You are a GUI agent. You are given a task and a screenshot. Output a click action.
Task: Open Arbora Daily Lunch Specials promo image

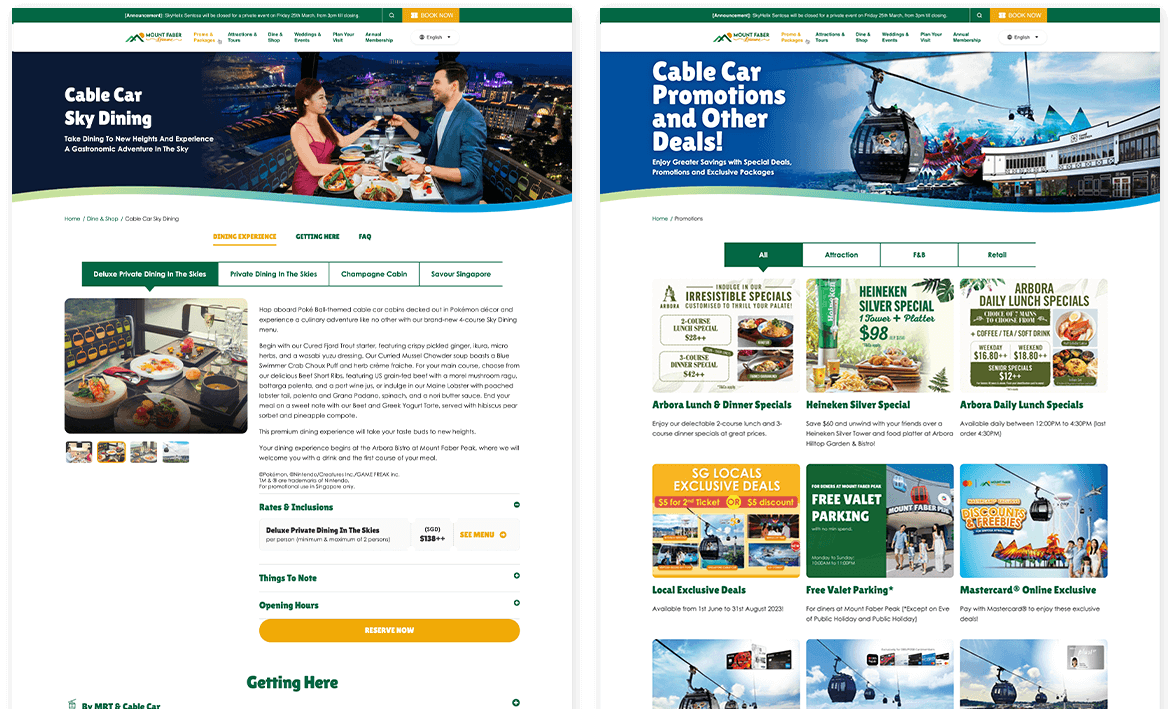[x=1034, y=335]
